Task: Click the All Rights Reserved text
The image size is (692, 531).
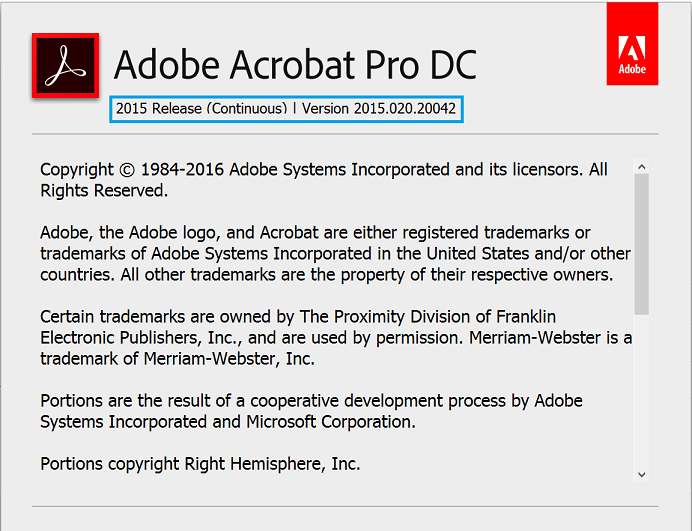Action: pos(104,191)
